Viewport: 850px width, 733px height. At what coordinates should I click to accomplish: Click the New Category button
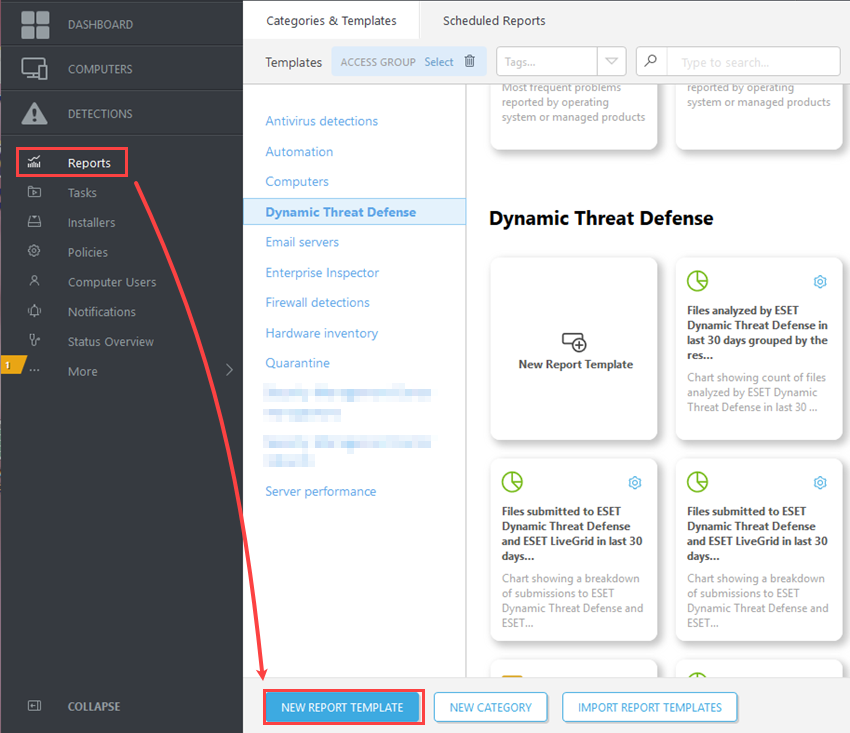coord(491,707)
